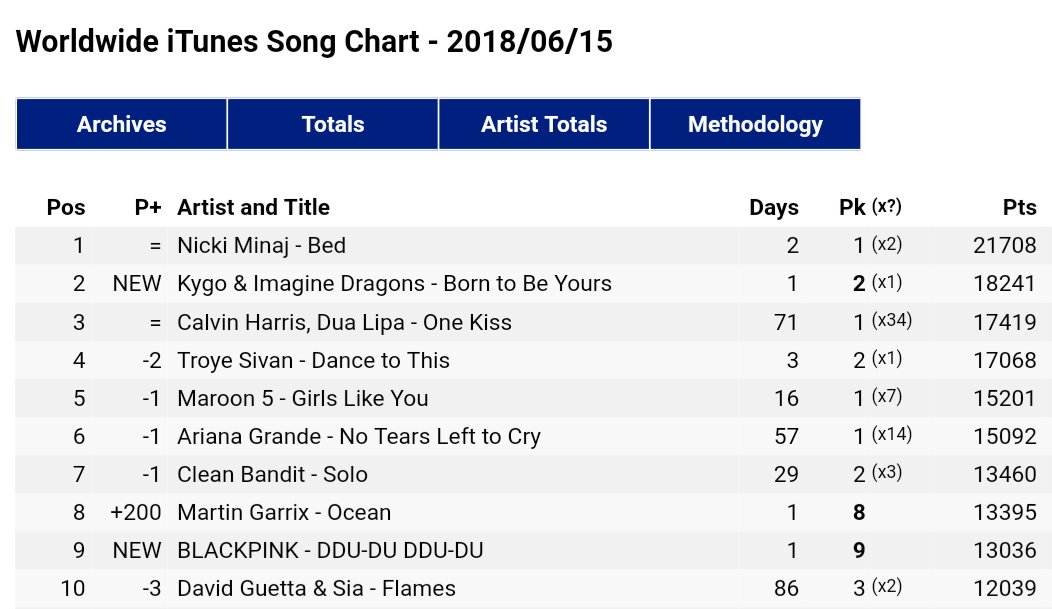Click the Pos column header

pyautogui.click(x=66, y=208)
